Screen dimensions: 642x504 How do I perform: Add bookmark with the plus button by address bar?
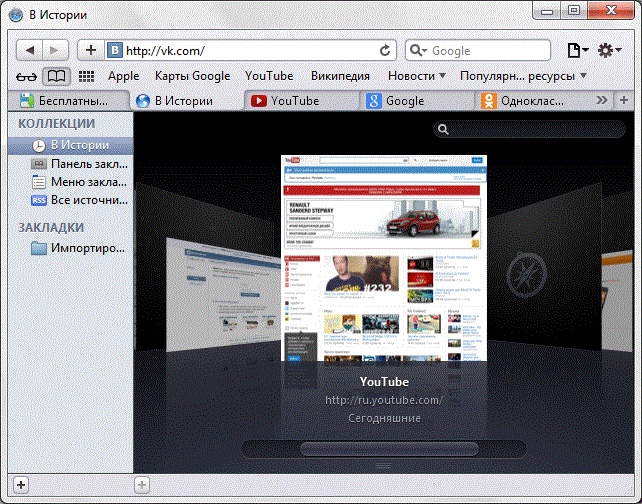(91, 50)
